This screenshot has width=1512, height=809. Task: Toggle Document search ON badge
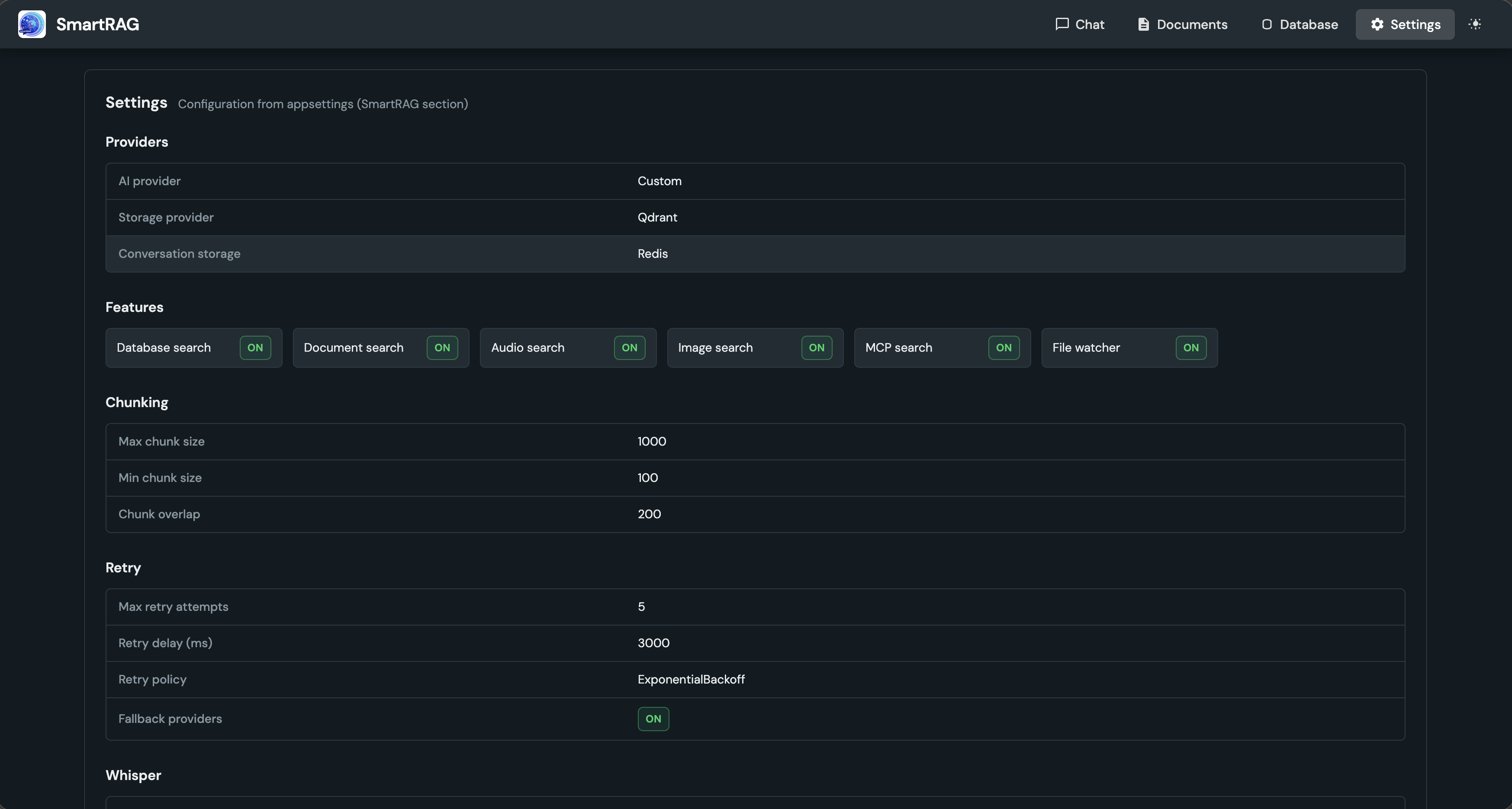point(442,348)
